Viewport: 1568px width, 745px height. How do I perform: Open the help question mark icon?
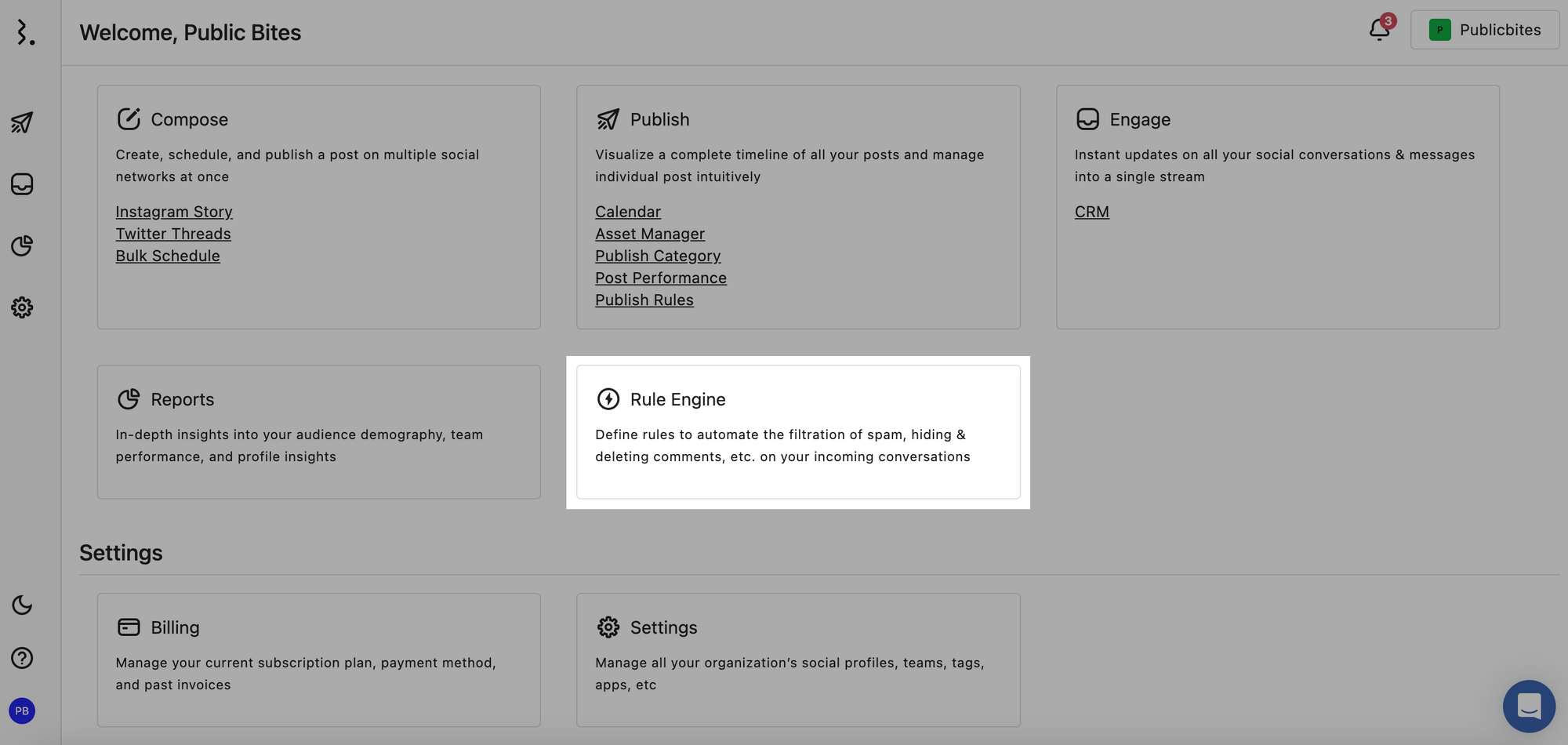(x=22, y=658)
